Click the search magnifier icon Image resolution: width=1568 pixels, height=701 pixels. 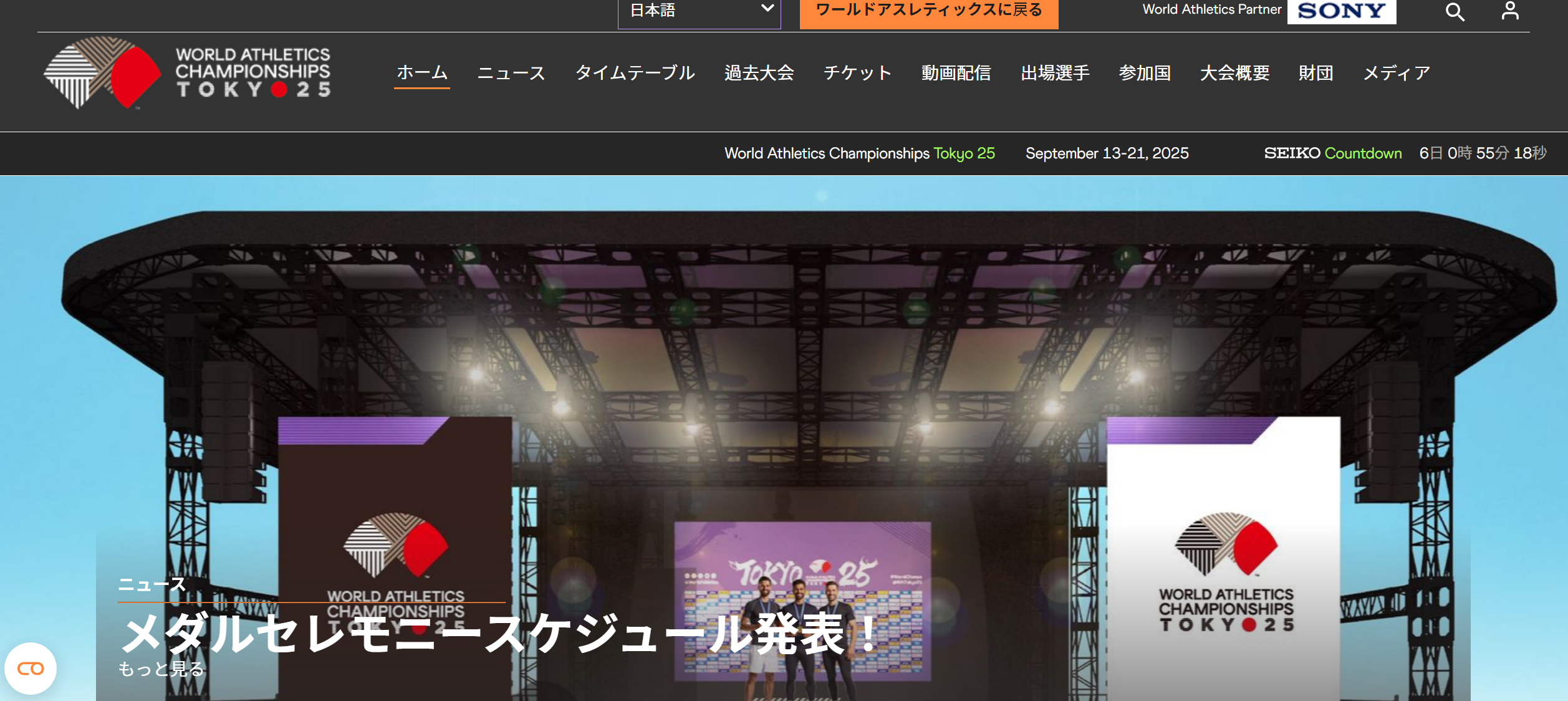(x=1455, y=12)
